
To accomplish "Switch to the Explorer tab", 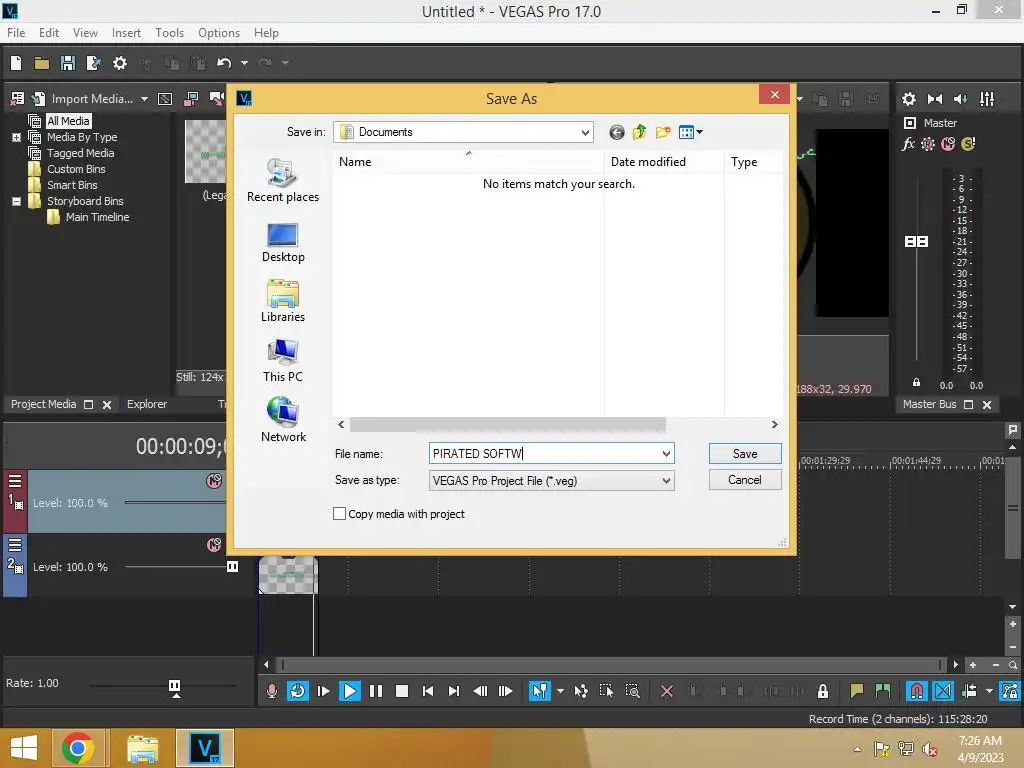I will (147, 404).
